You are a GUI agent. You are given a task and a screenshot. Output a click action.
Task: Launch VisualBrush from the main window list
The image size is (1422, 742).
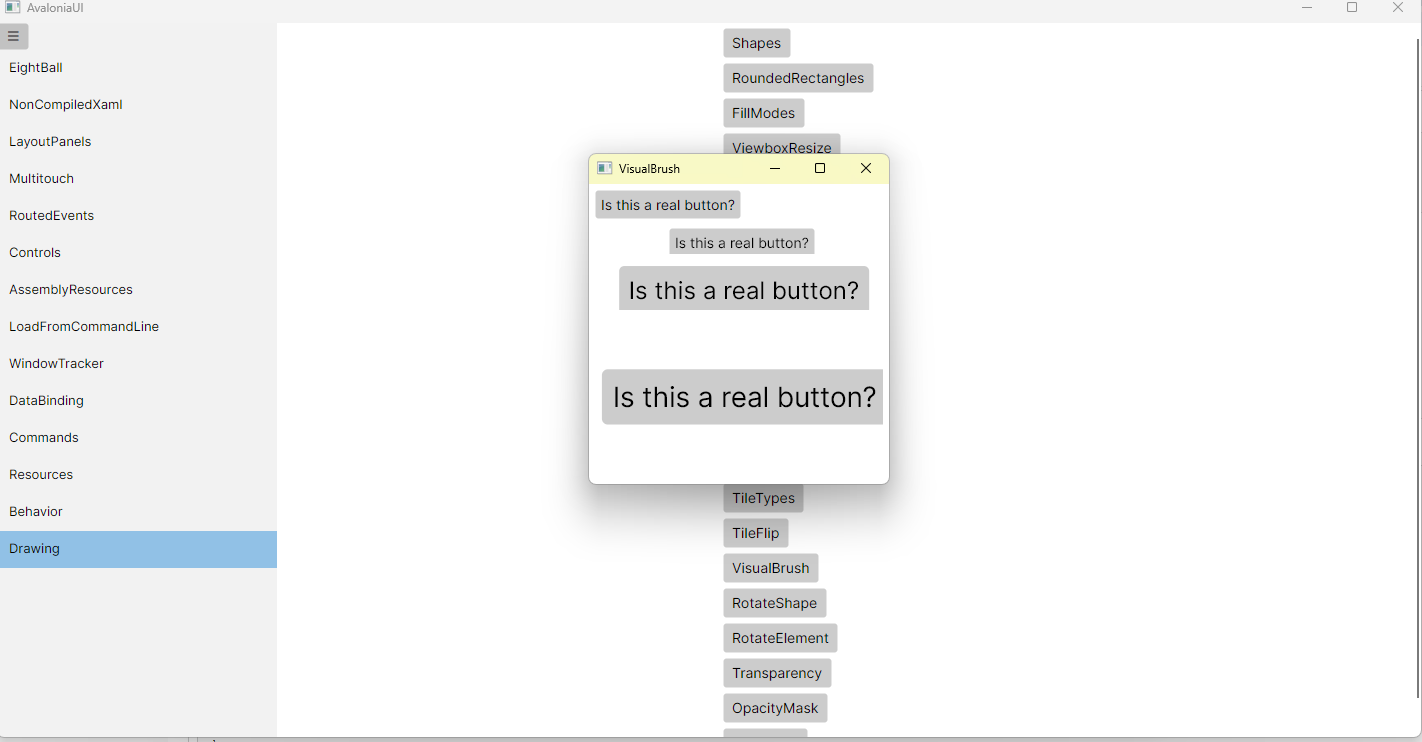pos(771,568)
